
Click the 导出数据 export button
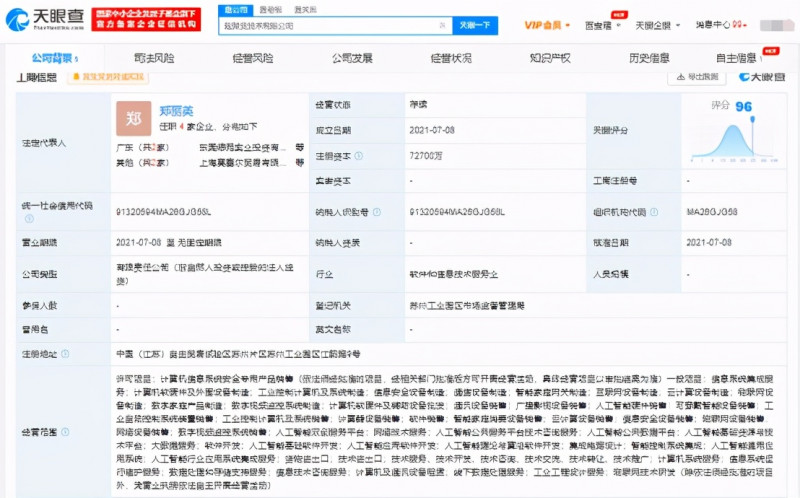tap(700, 76)
